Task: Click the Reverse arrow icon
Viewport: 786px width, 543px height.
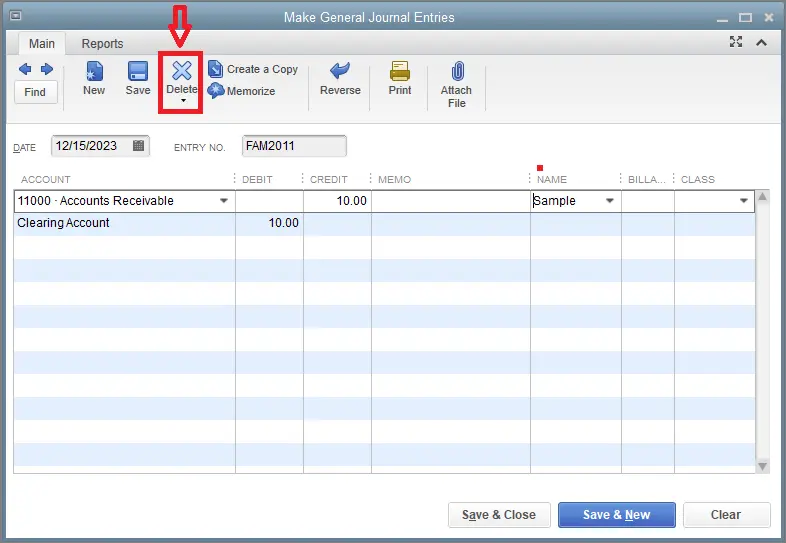Action: tap(340, 71)
